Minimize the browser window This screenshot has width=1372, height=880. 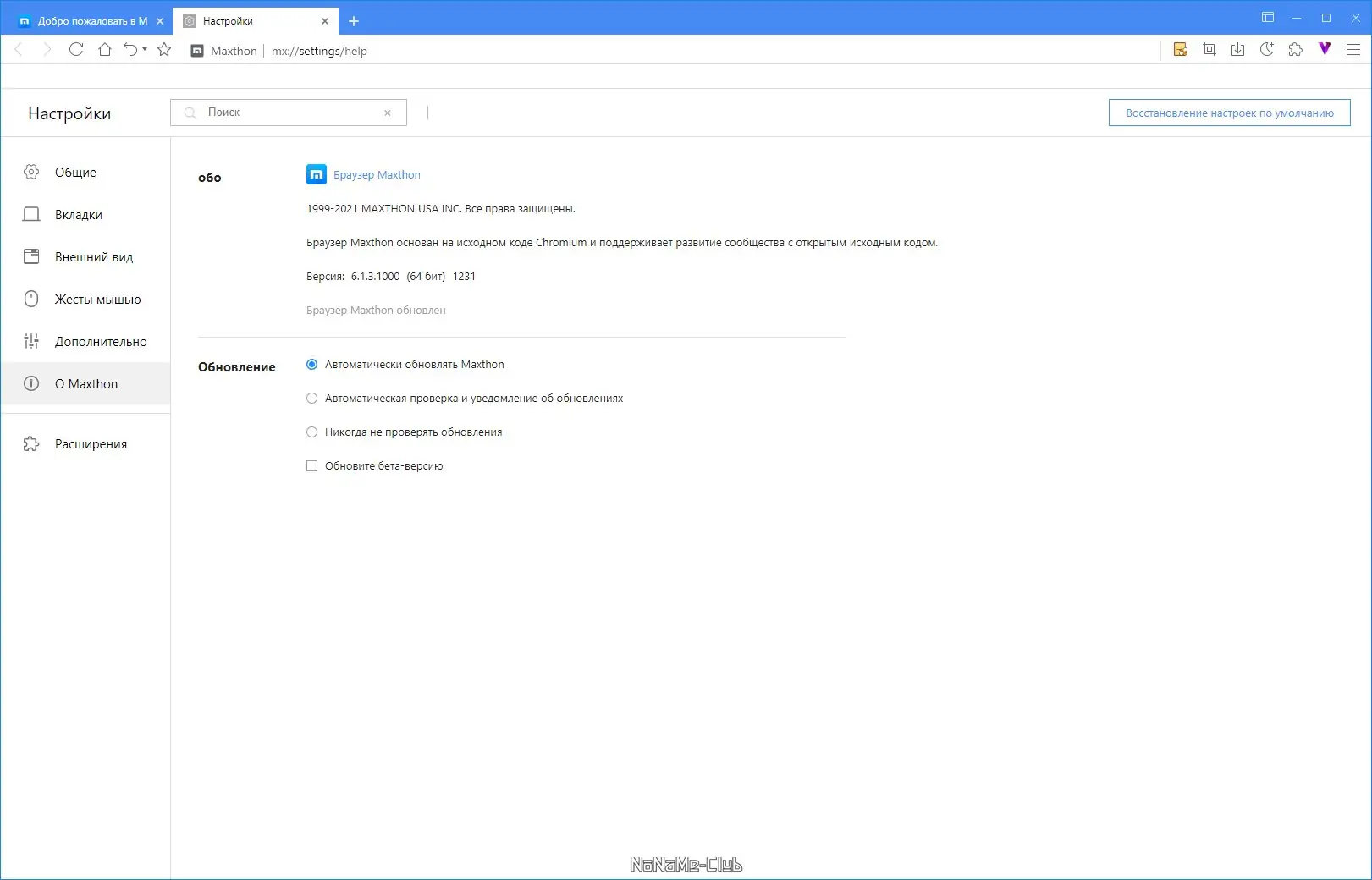[x=1297, y=18]
